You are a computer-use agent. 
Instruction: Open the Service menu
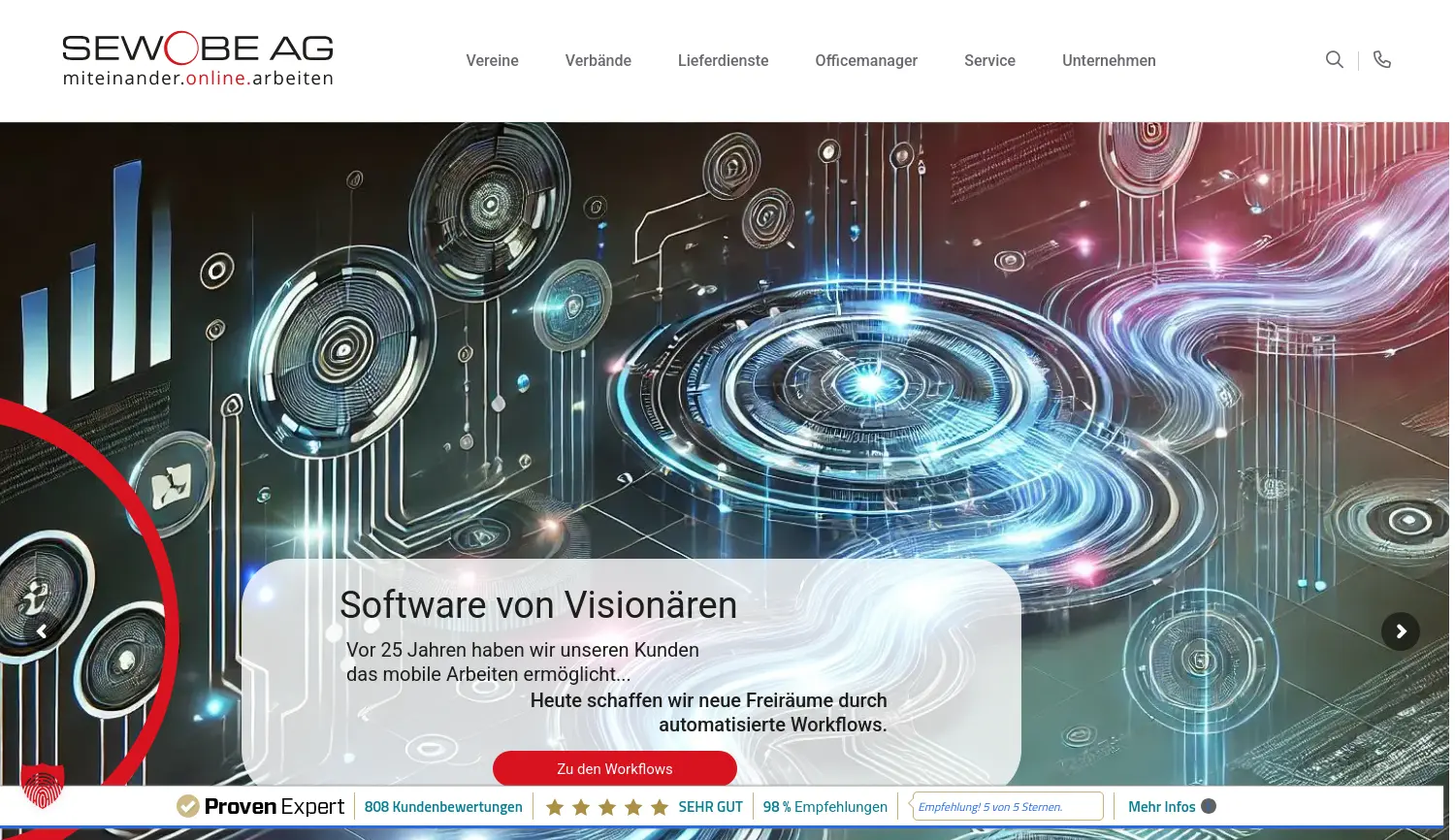(989, 60)
